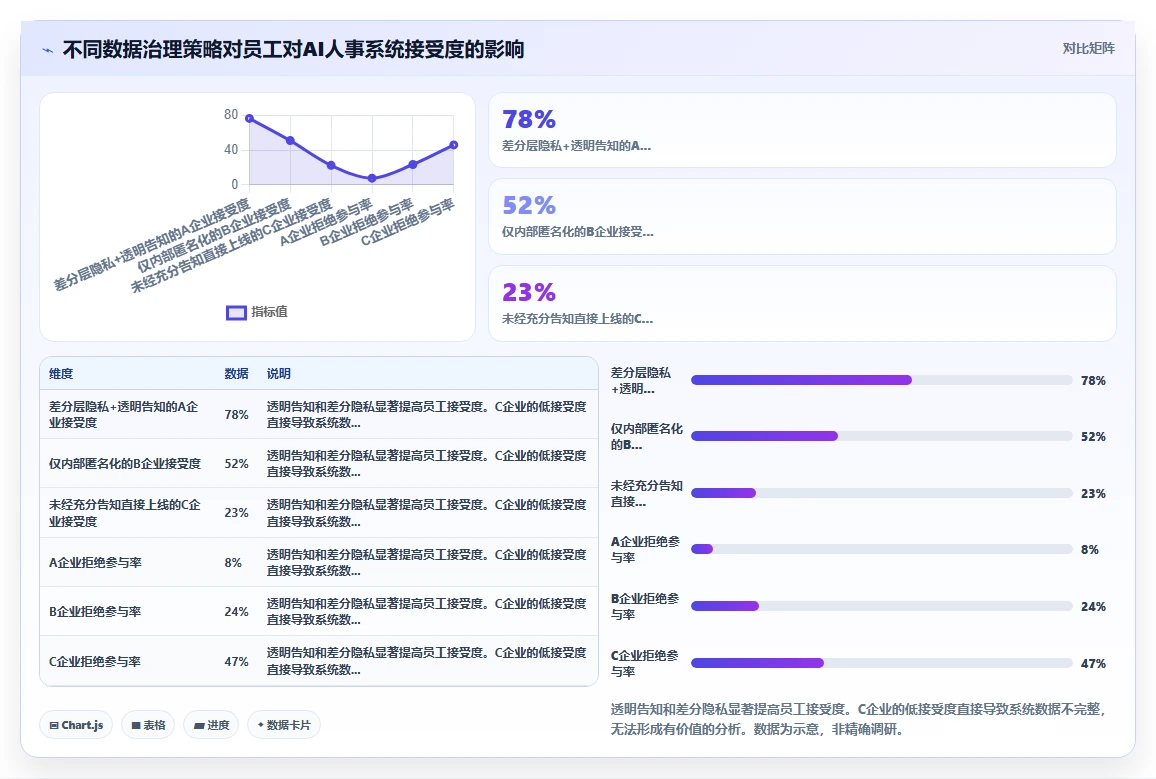Click the 24% table cell
The height and width of the screenshot is (779, 1156).
point(236,612)
